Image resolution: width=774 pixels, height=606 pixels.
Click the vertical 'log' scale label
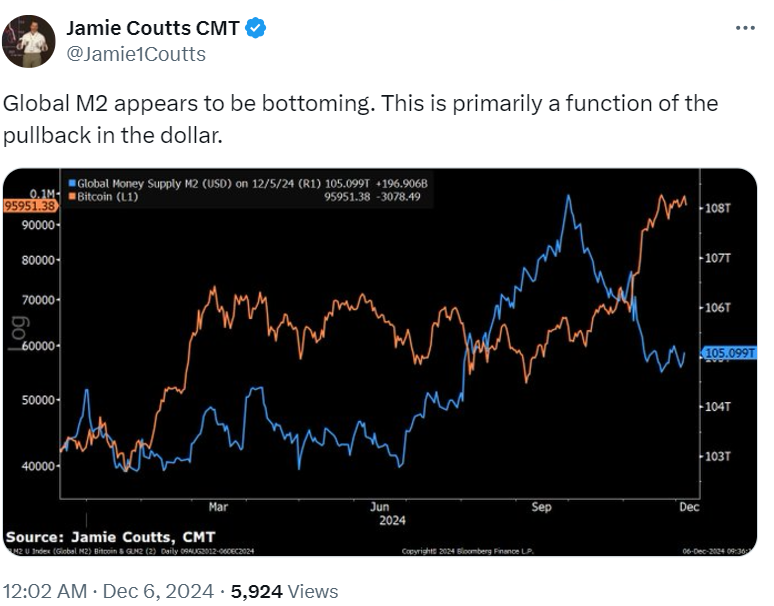pyautogui.click(x=18, y=332)
